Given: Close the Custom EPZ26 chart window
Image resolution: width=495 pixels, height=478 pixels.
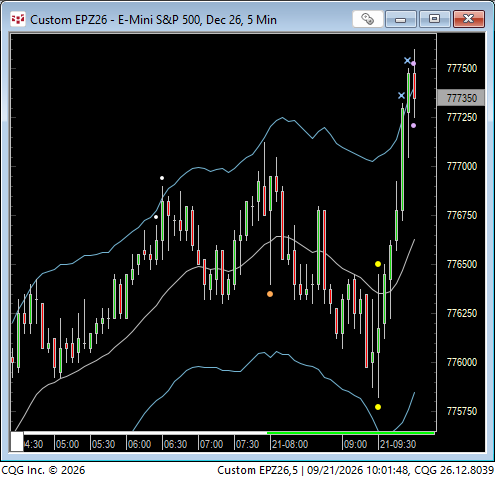Looking at the screenshot, I should point(468,19).
